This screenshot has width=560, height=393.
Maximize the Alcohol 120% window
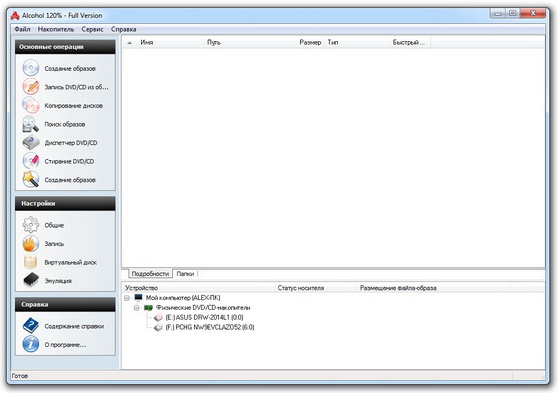(512, 14)
